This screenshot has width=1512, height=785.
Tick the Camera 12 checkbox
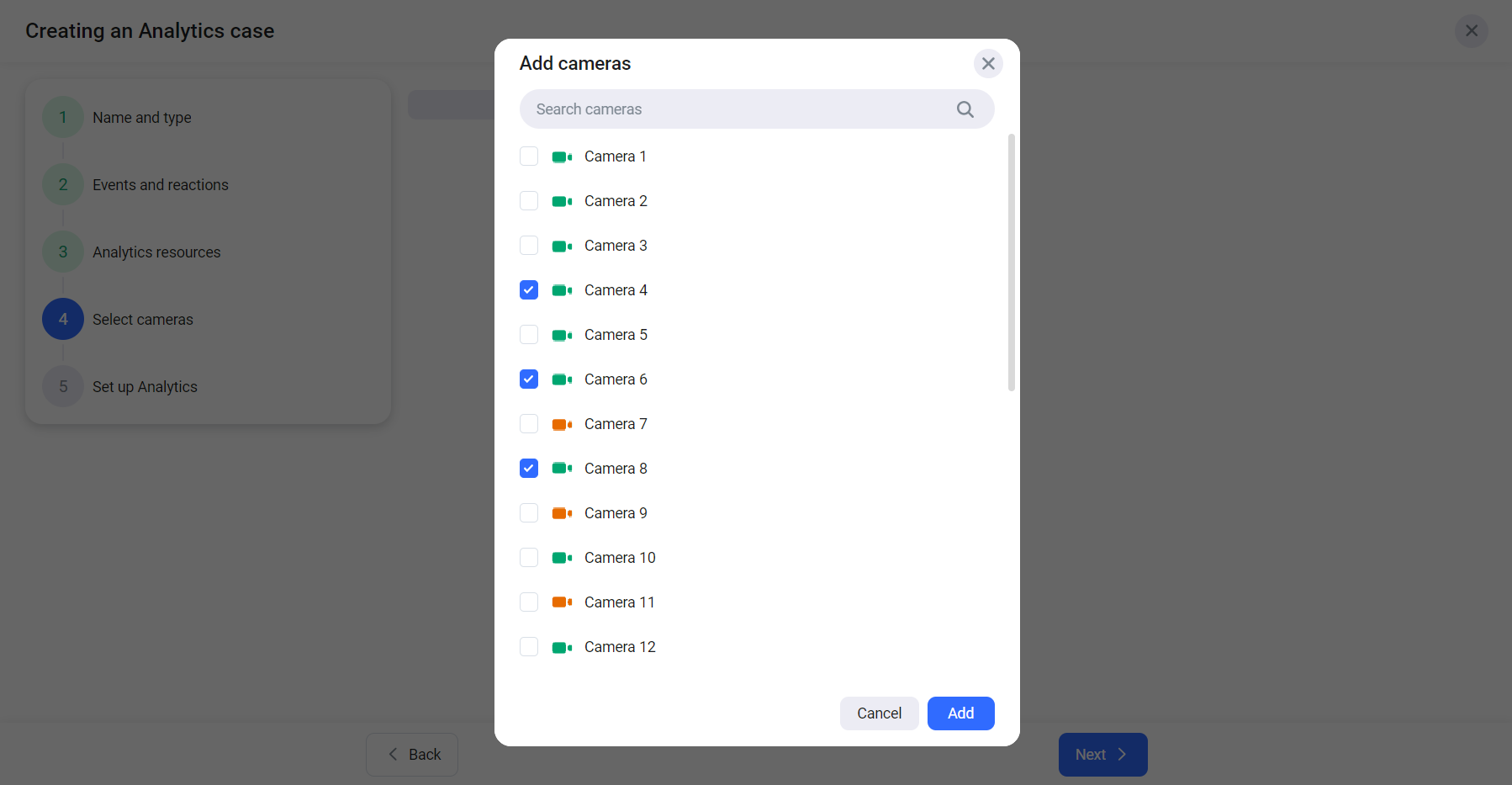pos(529,647)
